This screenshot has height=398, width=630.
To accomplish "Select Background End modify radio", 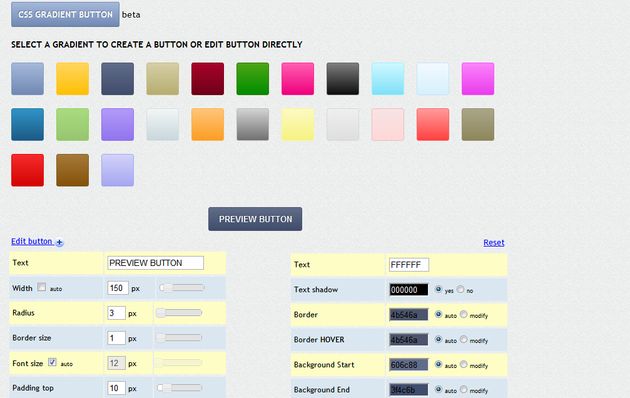I will [x=464, y=389].
